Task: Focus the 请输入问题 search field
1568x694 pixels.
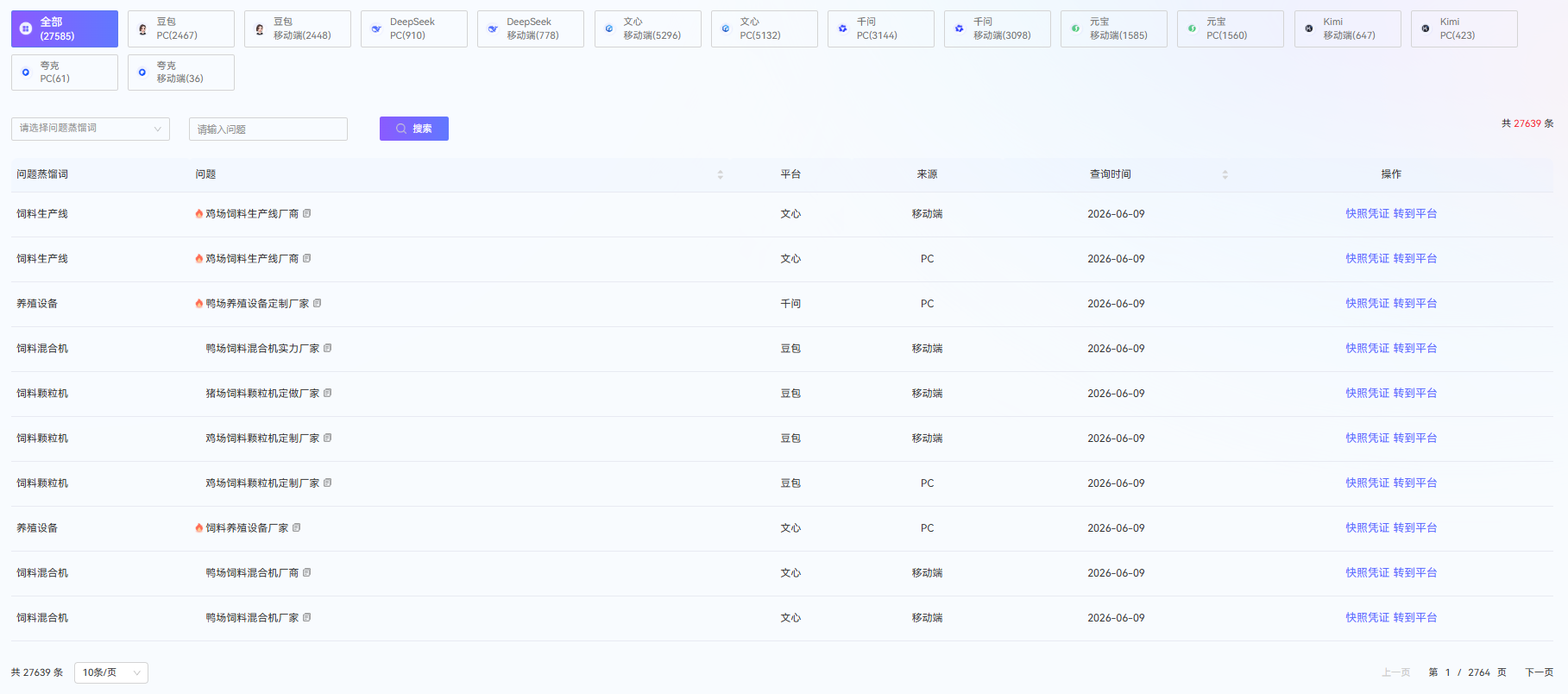Action: click(x=268, y=129)
